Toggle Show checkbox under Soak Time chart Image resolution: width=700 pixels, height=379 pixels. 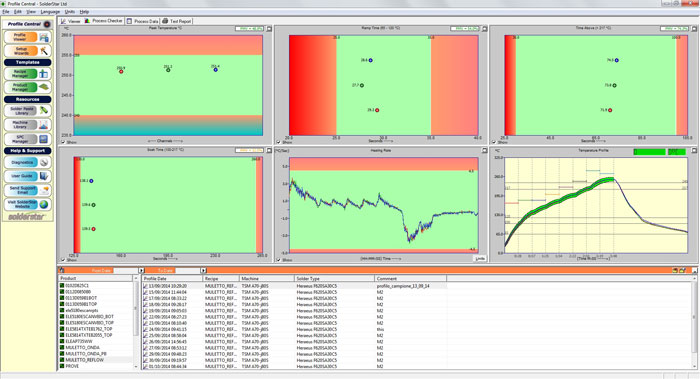[x=63, y=259]
